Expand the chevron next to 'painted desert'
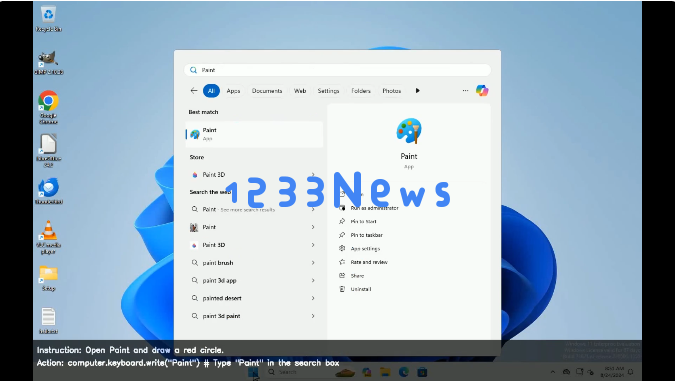The width and height of the screenshot is (675, 381). (313, 298)
